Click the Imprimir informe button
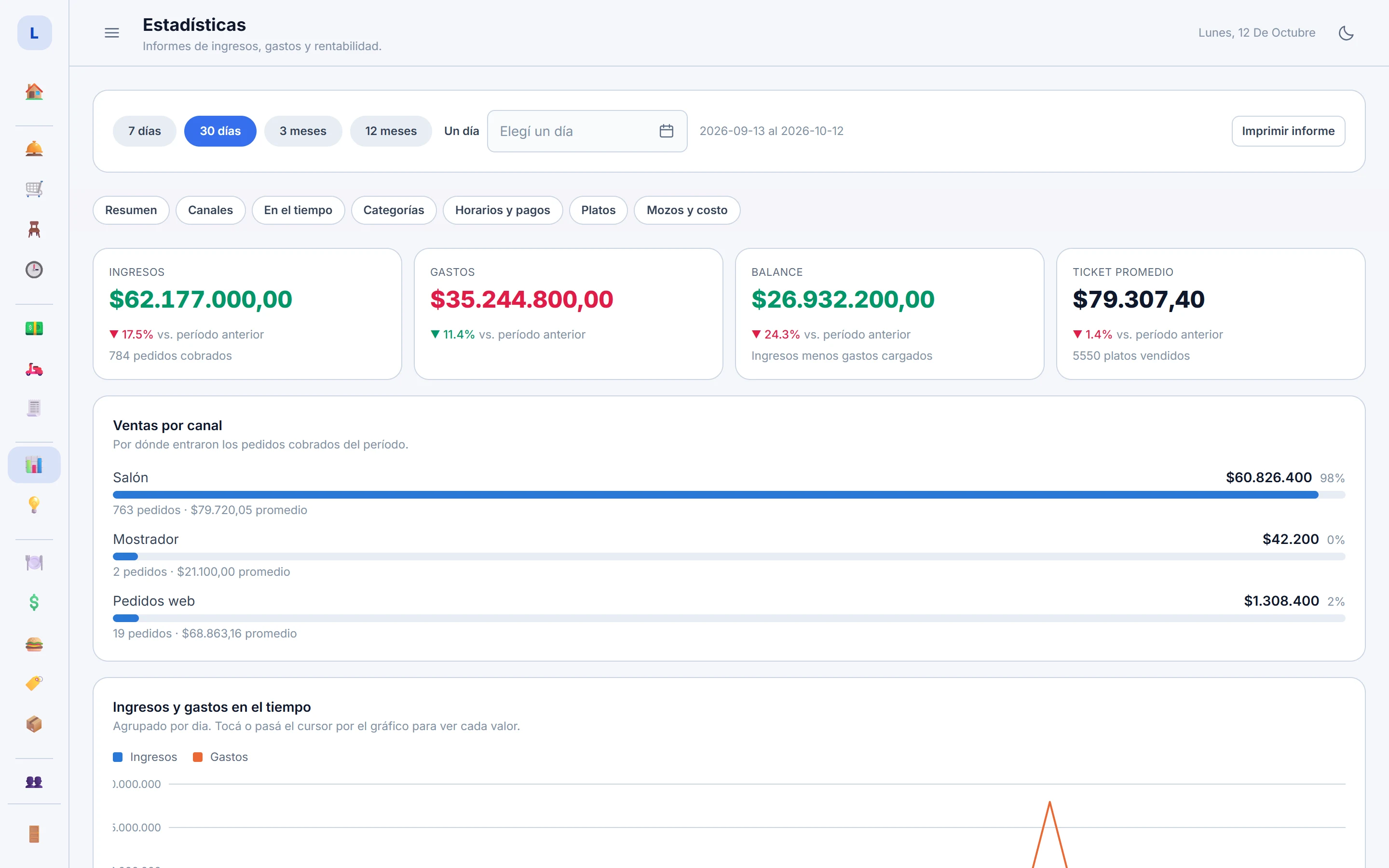This screenshot has width=1389, height=868. pos(1288,131)
